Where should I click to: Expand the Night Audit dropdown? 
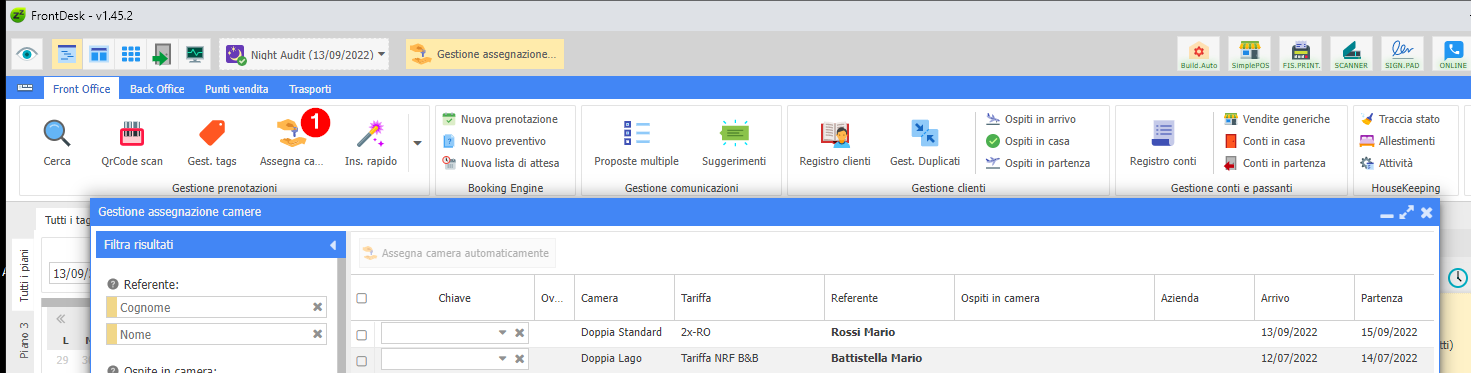click(x=383, y=55)
